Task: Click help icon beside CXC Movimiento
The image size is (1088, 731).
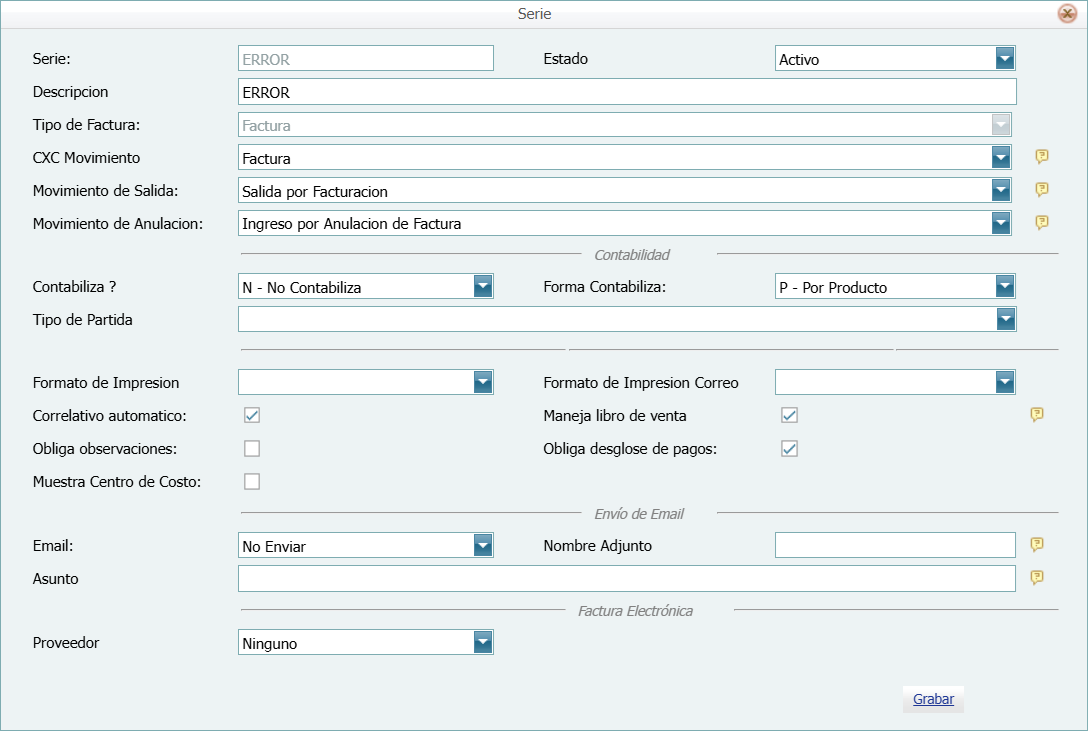Action: click(x=1041, y=157)
